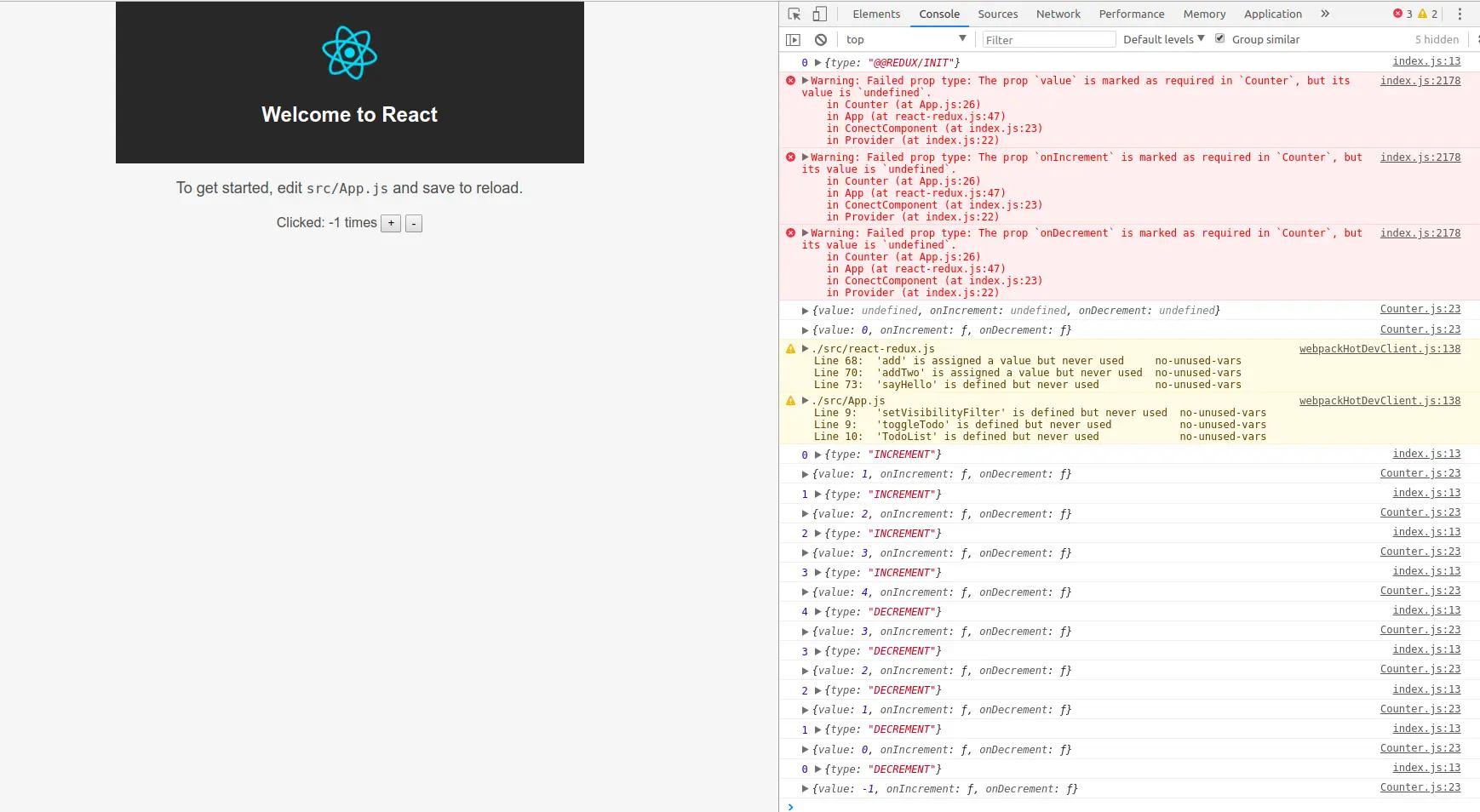The height and width of the screenshot is (812, 1480).
Task: Open the top JavaScript context dropdown
Action: pyautogui.click(x=905, y=39)
